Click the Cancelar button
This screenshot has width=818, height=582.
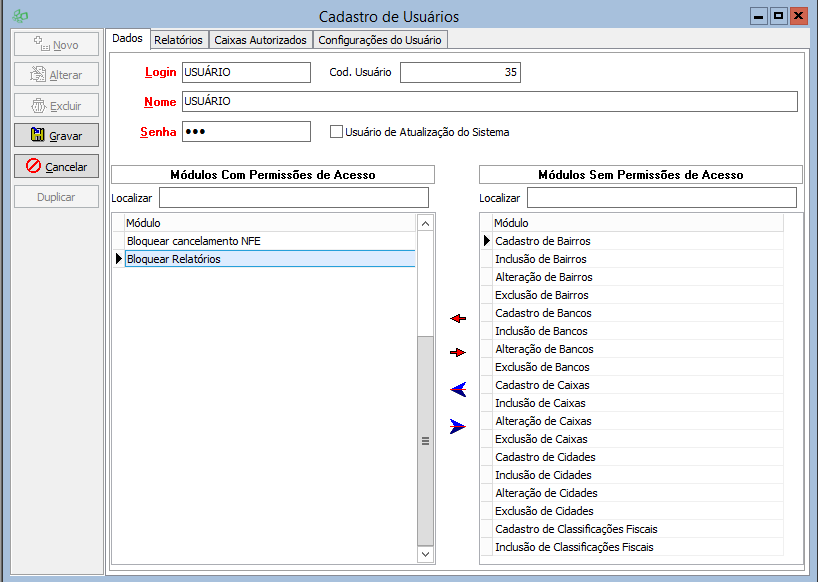[x=56, y=167]
